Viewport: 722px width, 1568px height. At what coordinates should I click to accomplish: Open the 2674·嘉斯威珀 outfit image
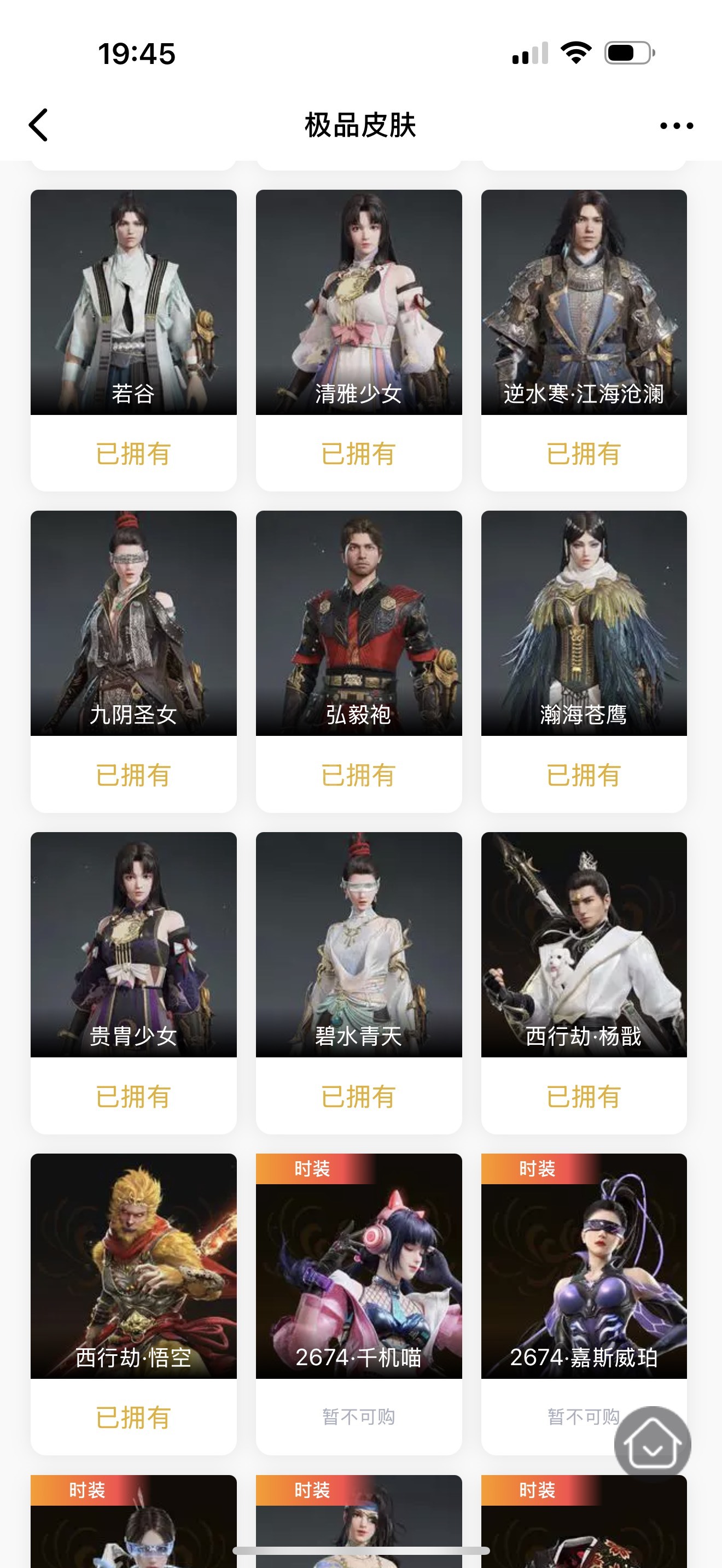coord(584,1266)
